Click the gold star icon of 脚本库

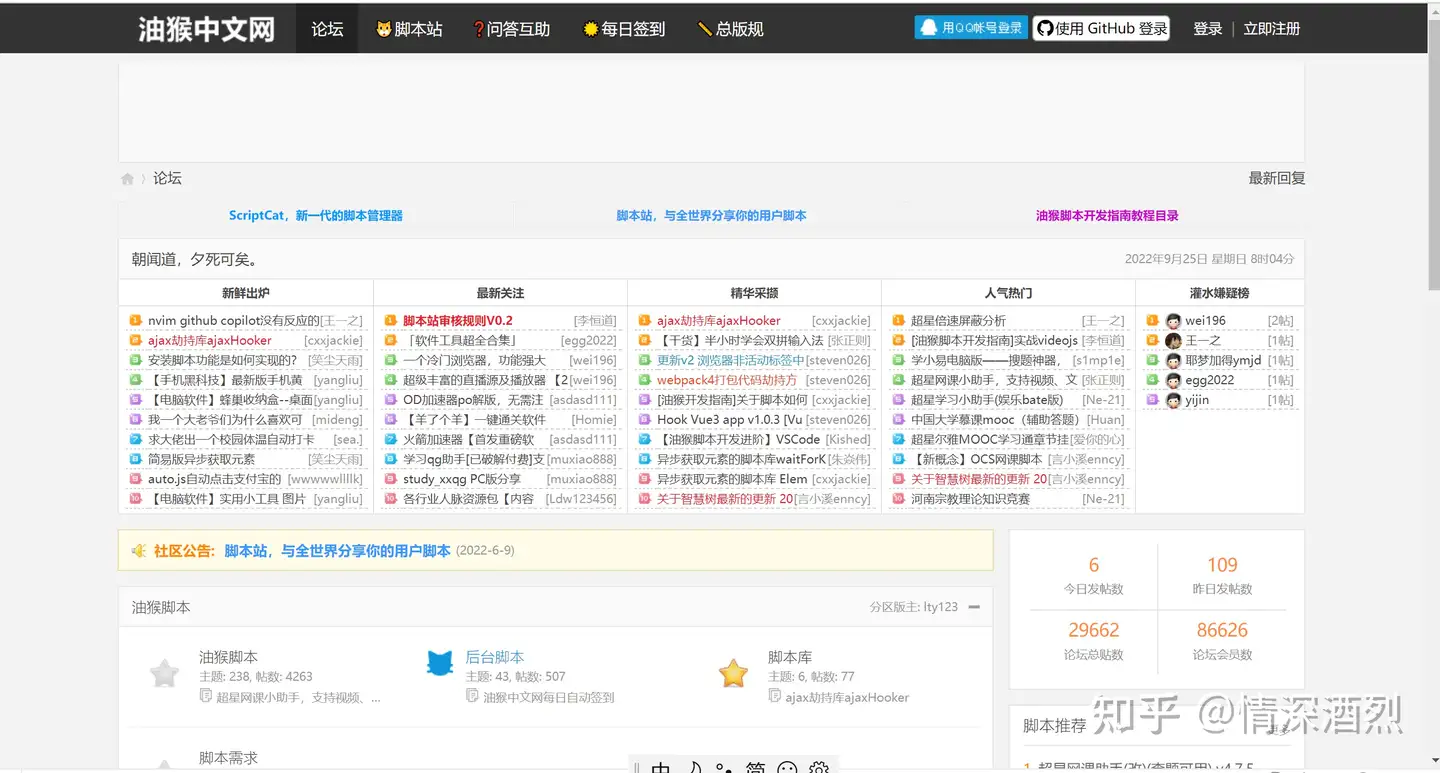(x=734, y=673)
